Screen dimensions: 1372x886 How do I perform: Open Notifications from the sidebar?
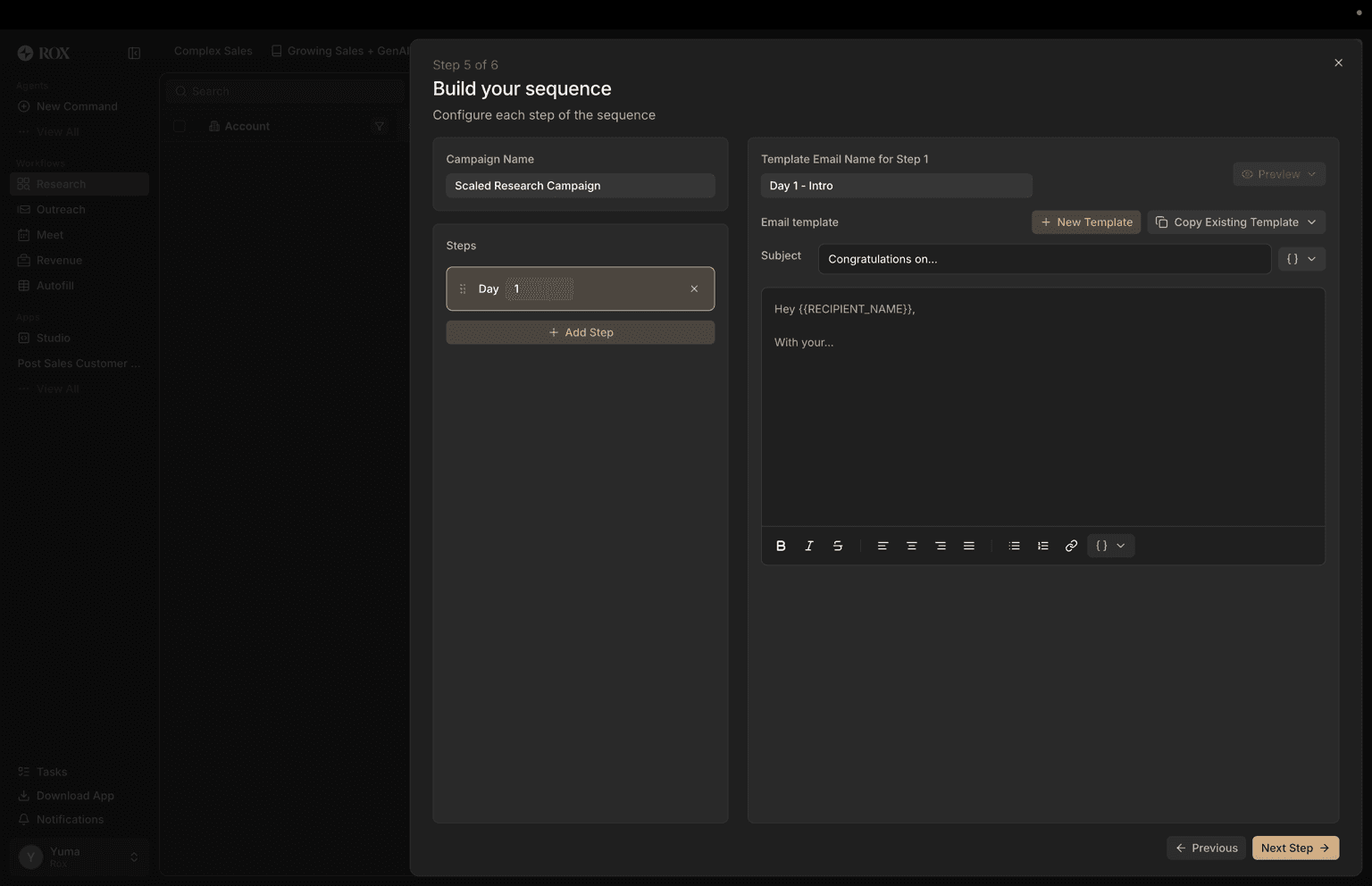(x=69, y=819)
